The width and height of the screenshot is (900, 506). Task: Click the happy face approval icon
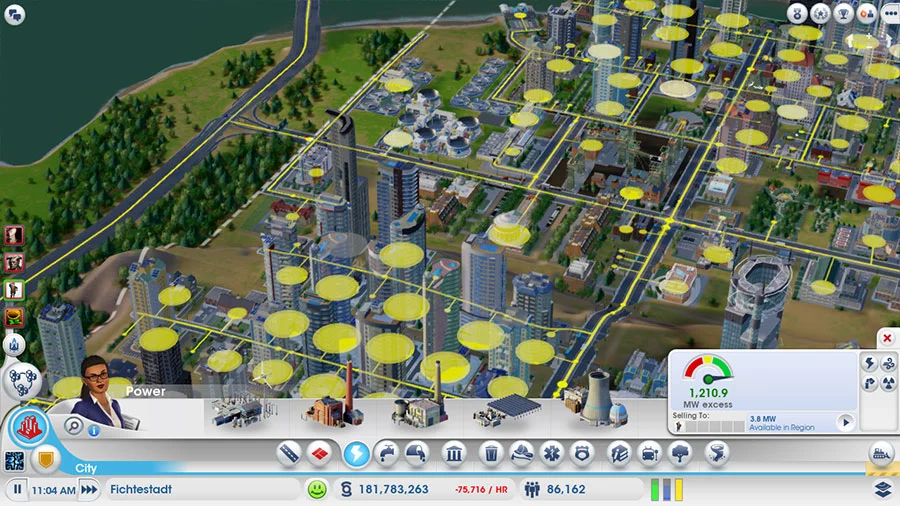(x=317, y=489)
